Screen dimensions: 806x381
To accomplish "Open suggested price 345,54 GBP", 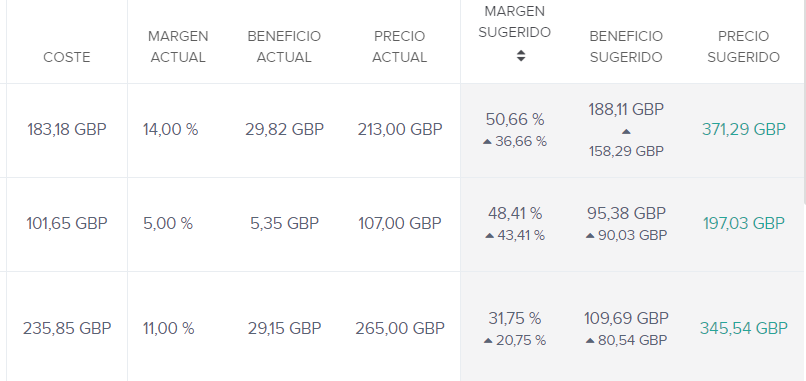I will 744,328.
